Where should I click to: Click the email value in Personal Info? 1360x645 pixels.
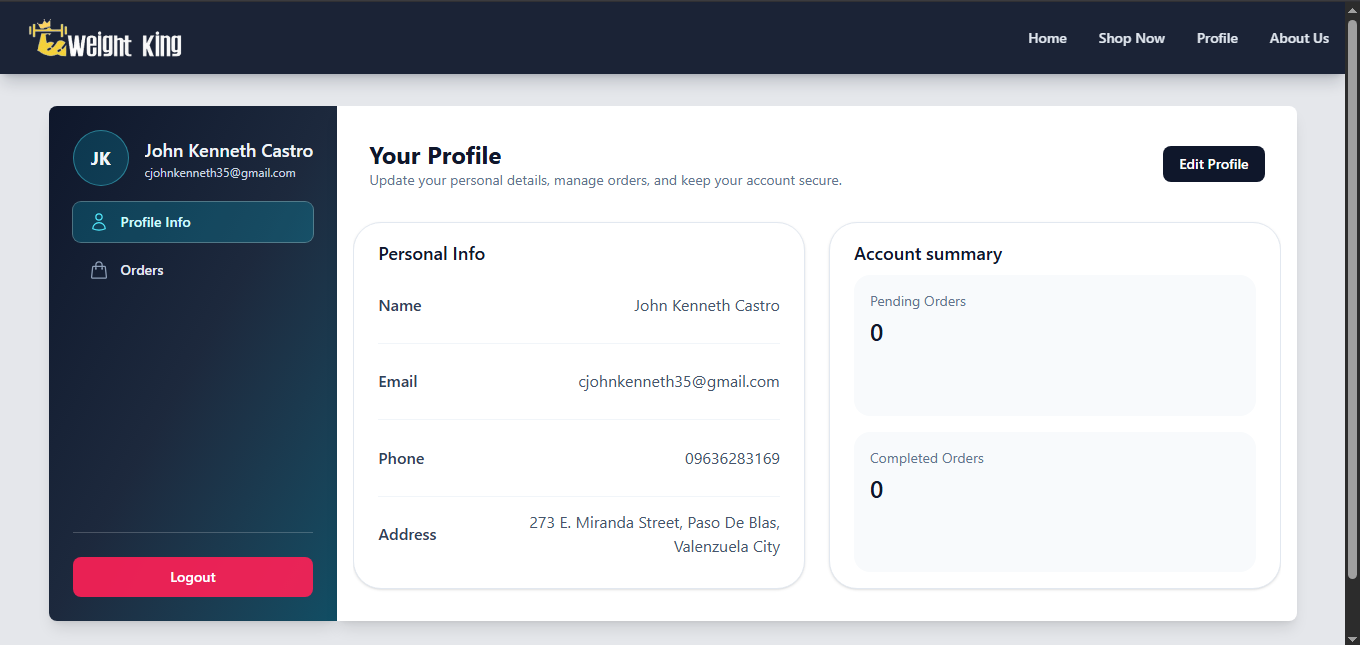(679, 382)
